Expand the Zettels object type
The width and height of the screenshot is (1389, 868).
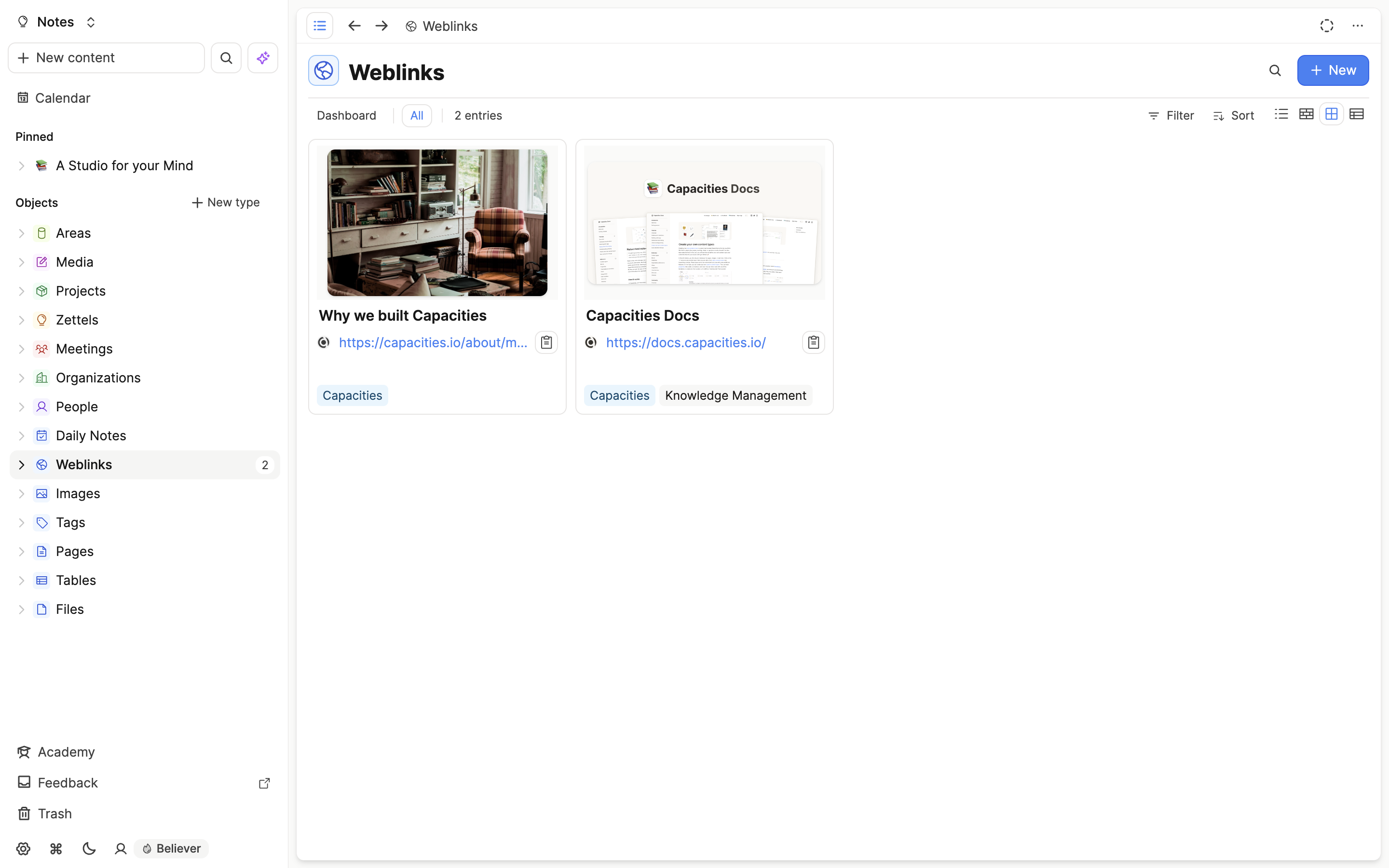click(21, 320)
